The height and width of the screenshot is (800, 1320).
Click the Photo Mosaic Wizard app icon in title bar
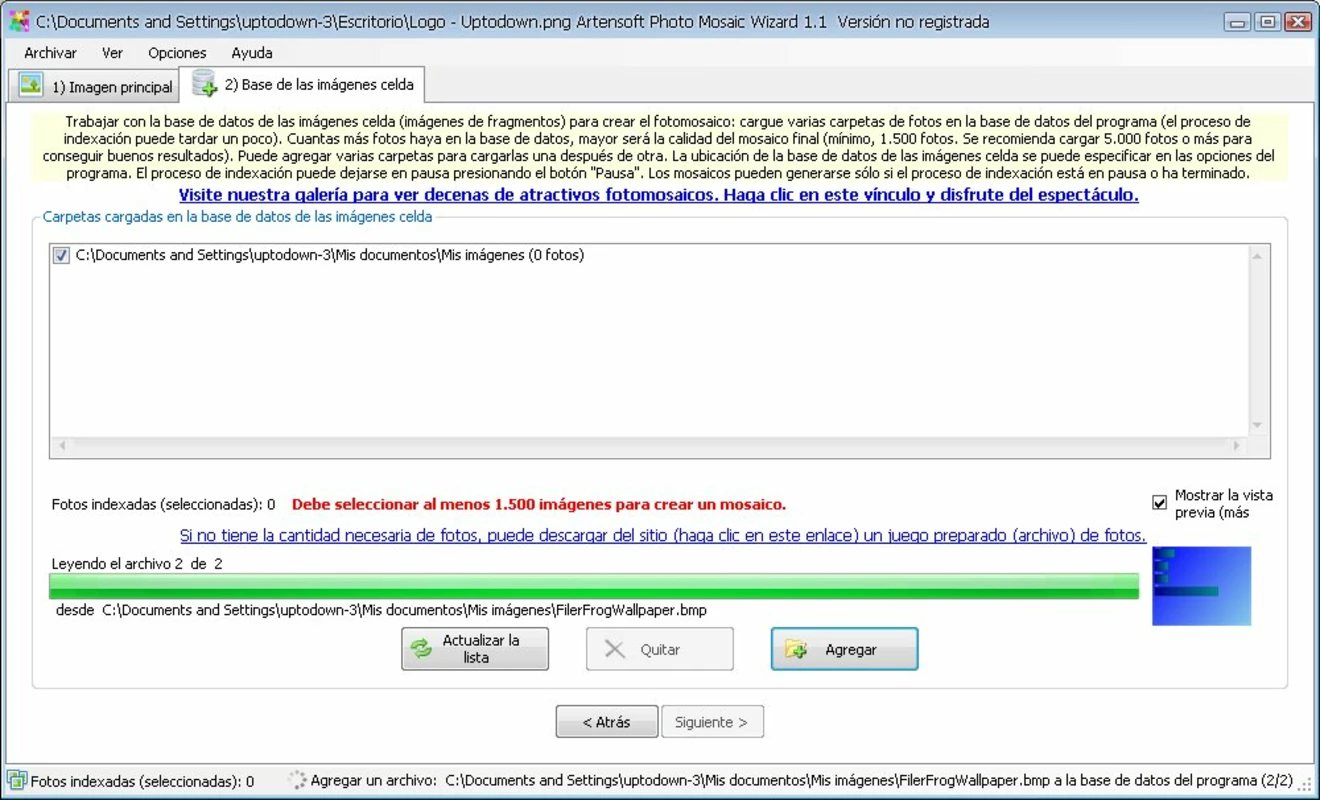(x=18, y=21)
